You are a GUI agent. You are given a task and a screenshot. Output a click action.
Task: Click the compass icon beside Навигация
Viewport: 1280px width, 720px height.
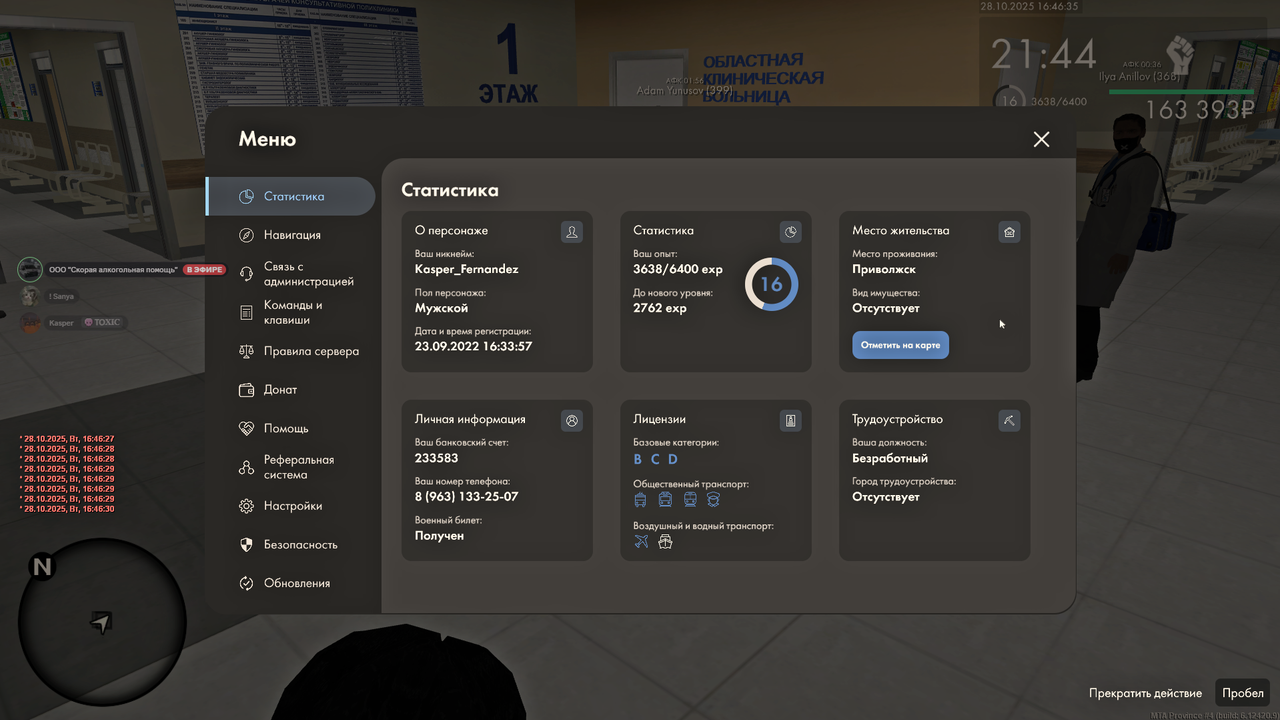pos(246,235)
